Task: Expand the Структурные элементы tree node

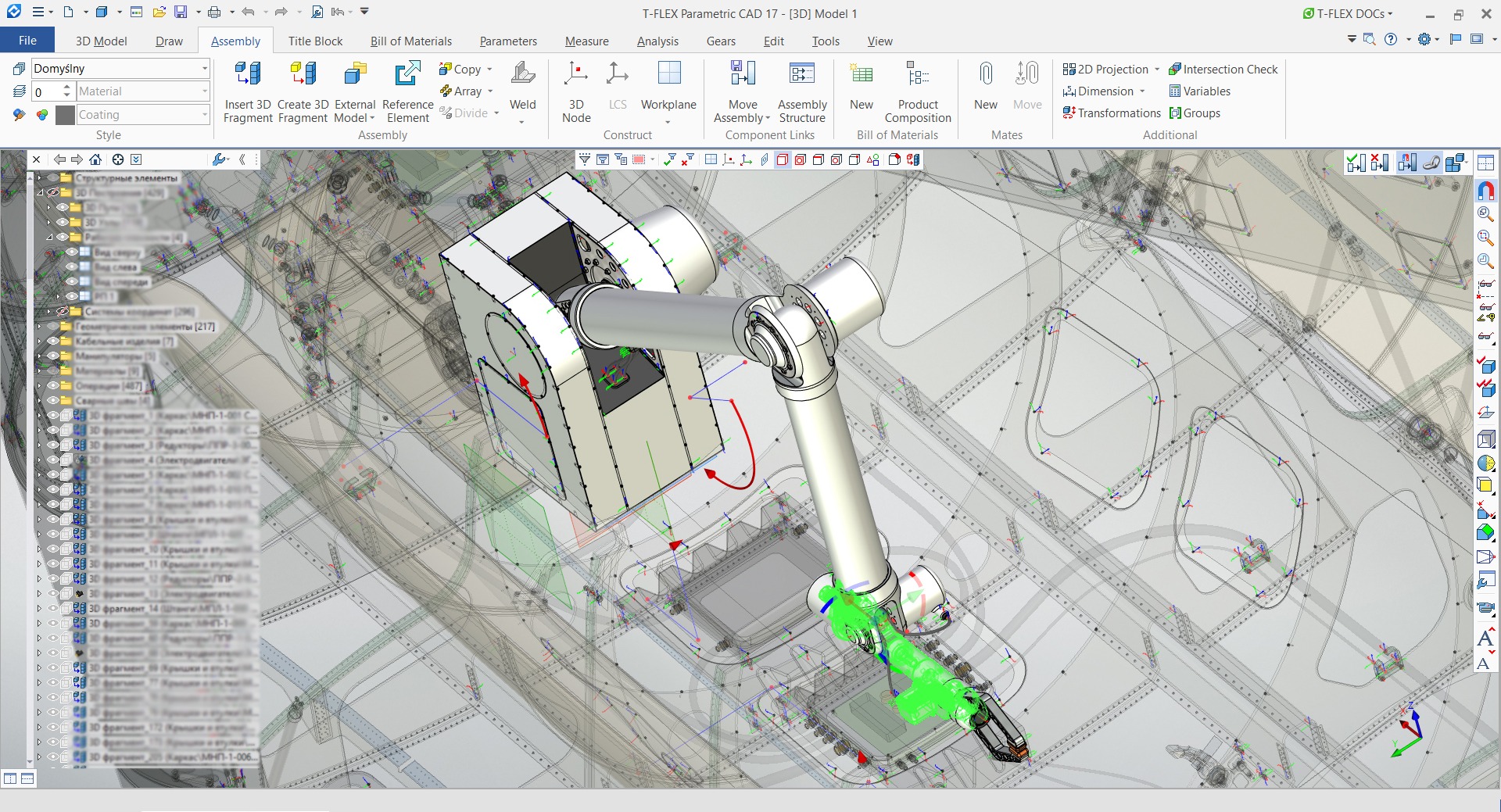Action: point(39,177)
